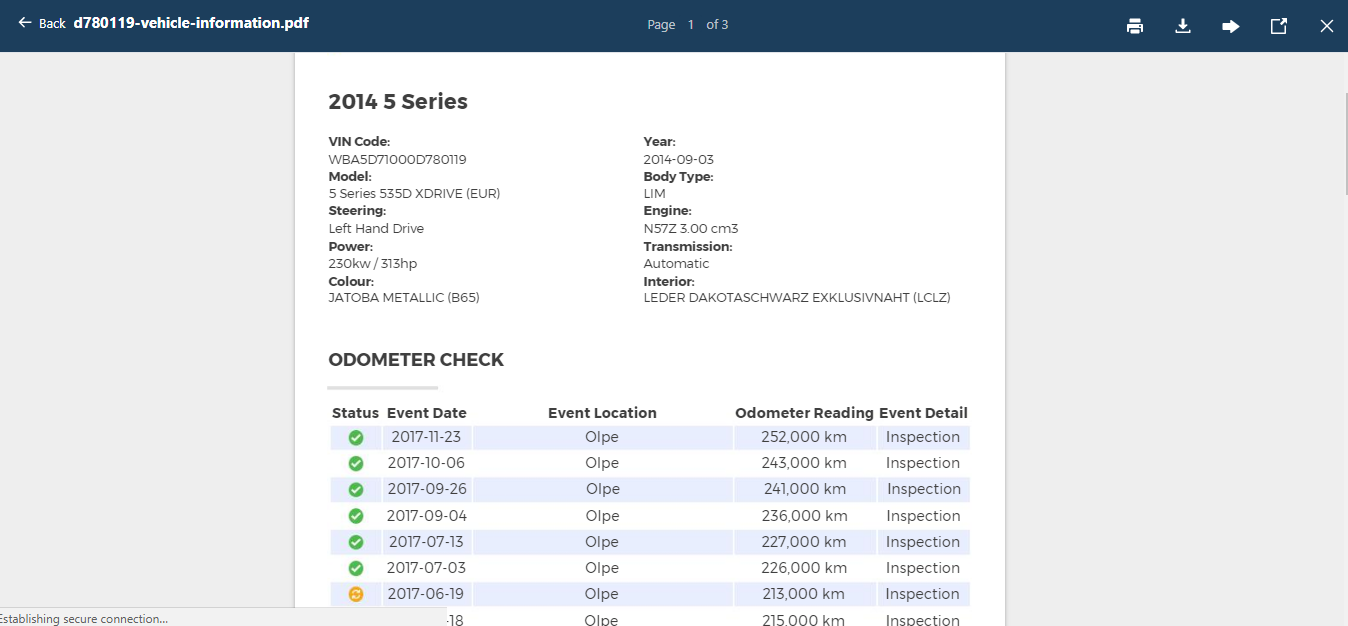Select the 241,000 km odometer reading
Screen dimensions: 1348x626
[x=804, y=489]
